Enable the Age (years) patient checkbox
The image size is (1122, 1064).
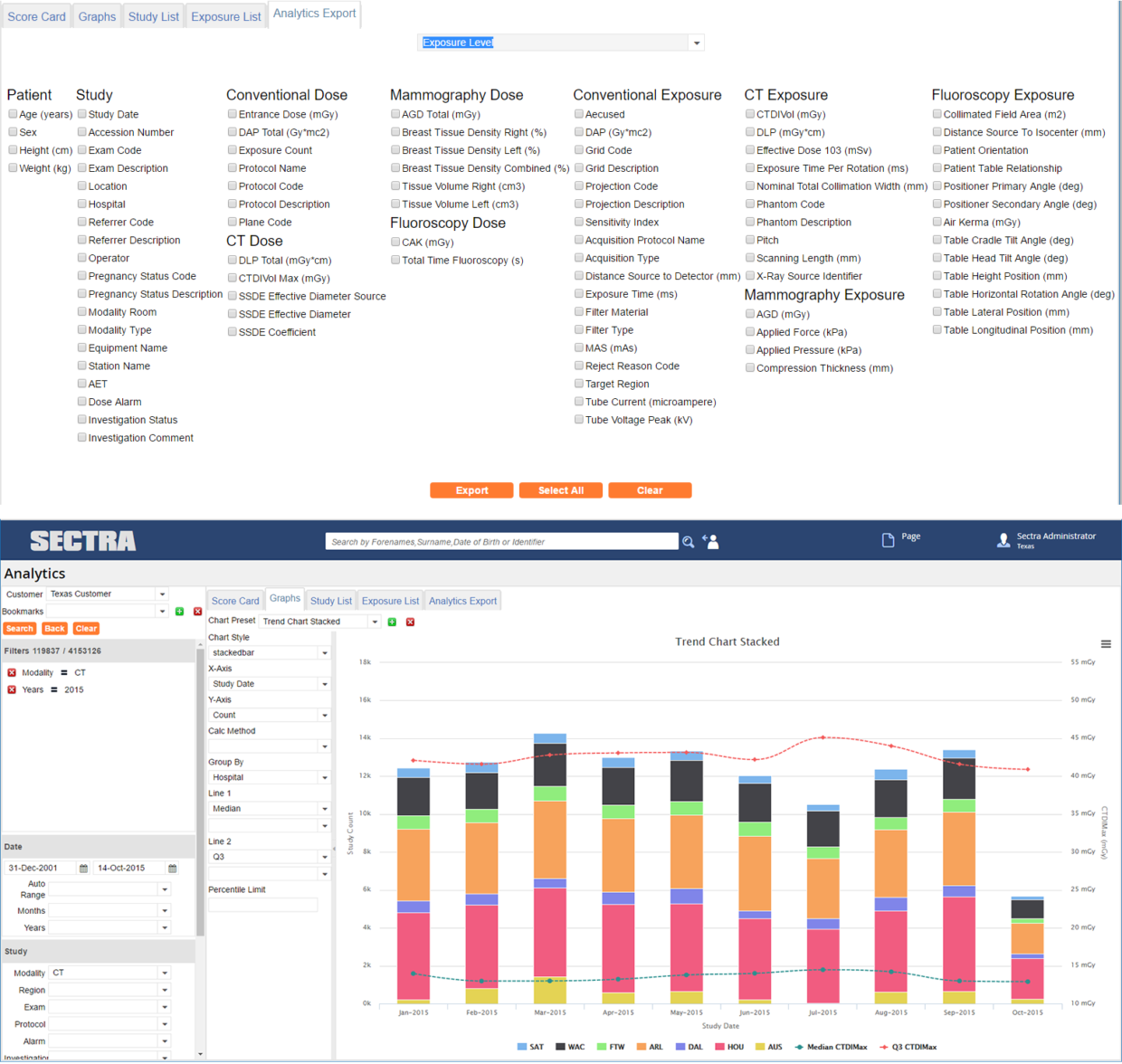coord(12,113)
